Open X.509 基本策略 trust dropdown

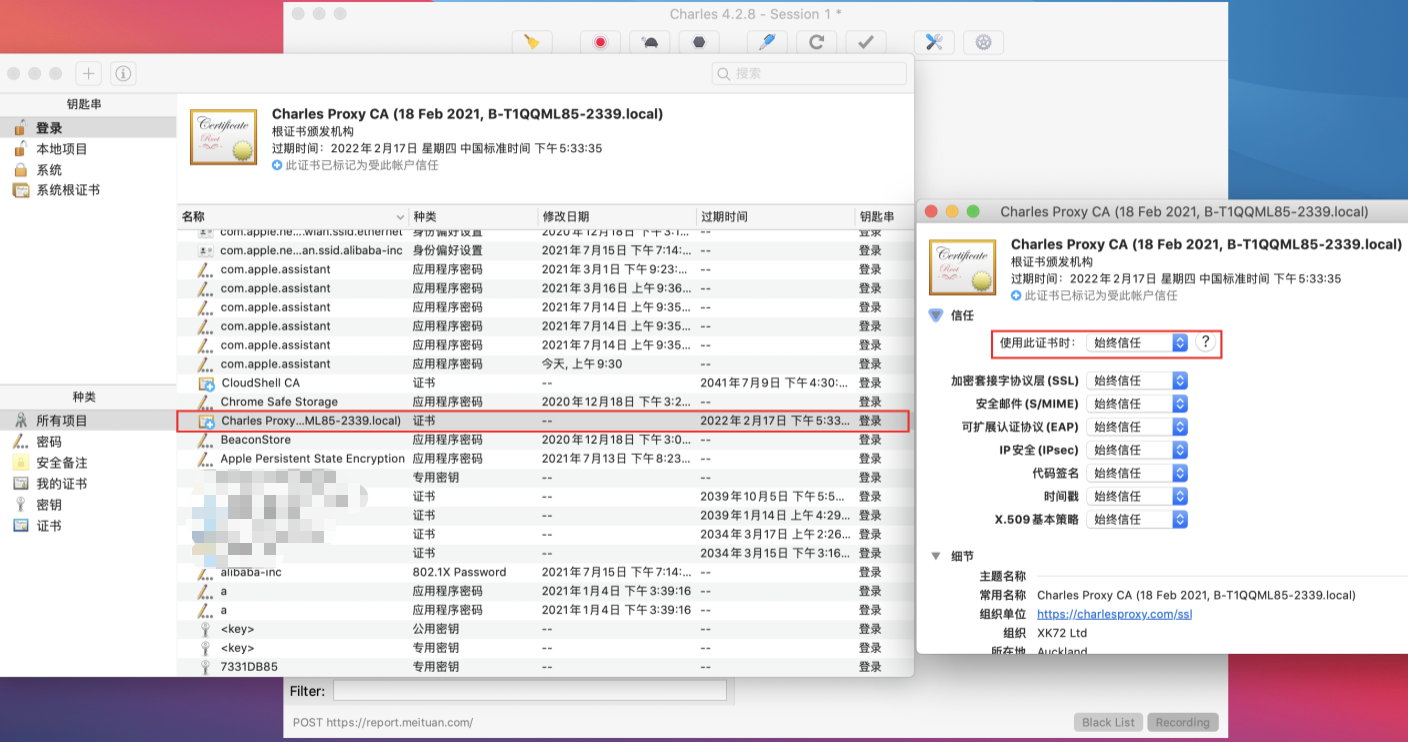(1137, 519)
